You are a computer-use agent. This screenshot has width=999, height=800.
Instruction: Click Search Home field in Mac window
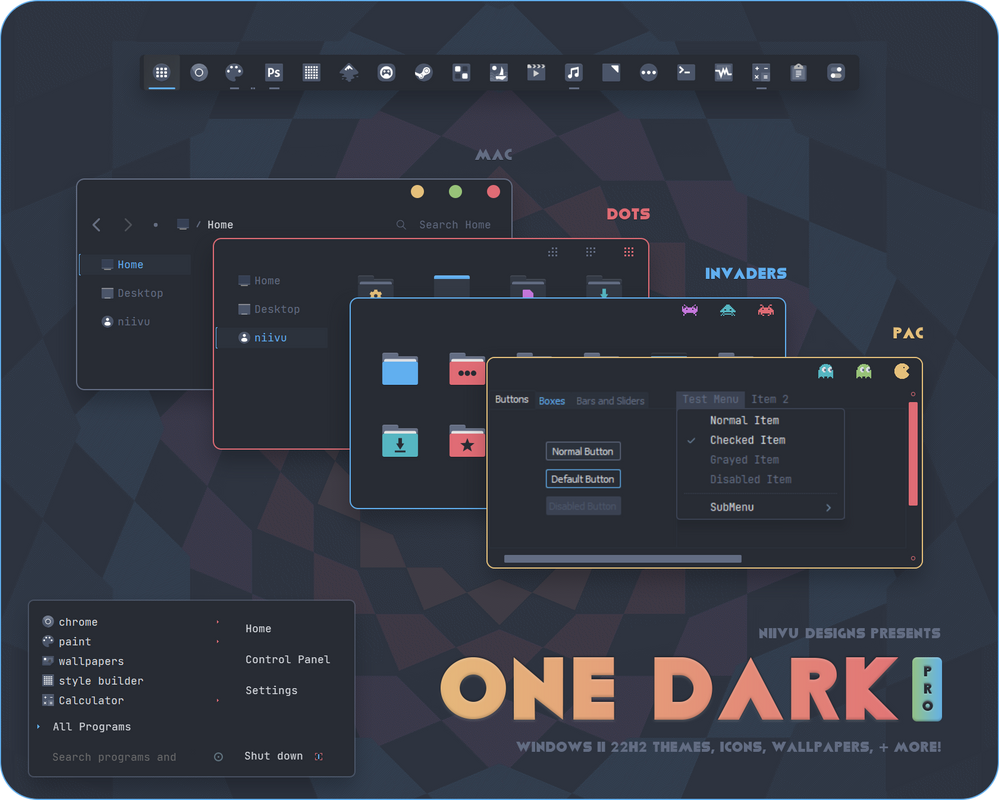(x=454, y=225)
